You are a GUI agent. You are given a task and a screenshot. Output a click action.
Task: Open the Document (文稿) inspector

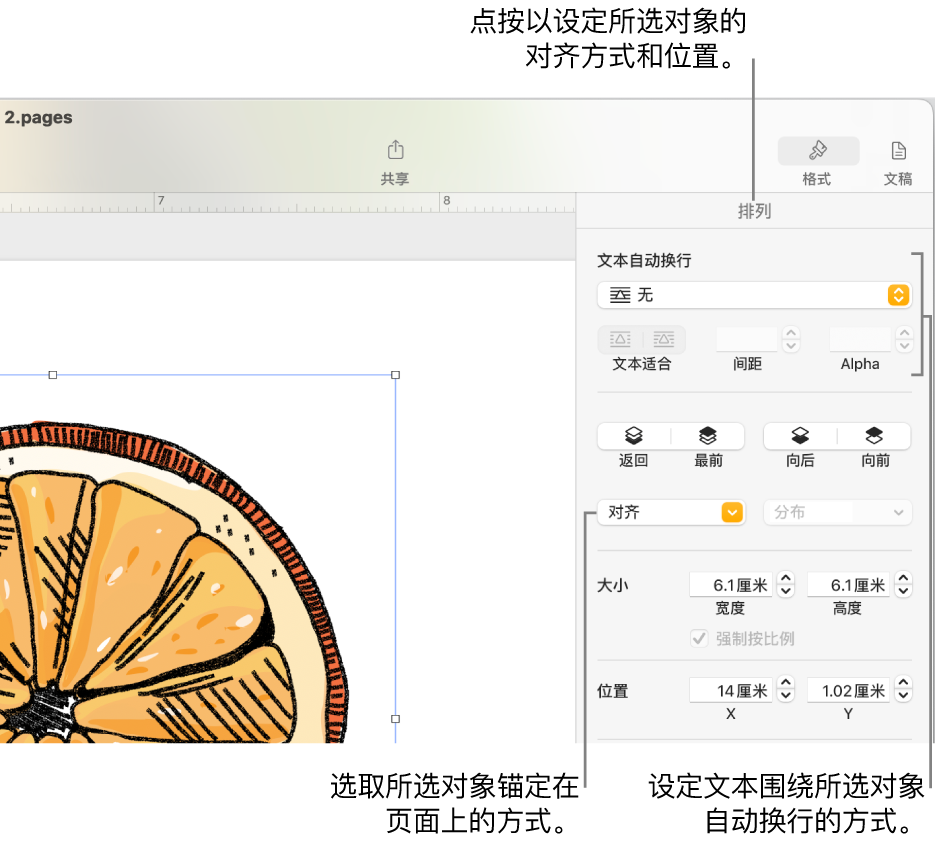pos(898,151)
